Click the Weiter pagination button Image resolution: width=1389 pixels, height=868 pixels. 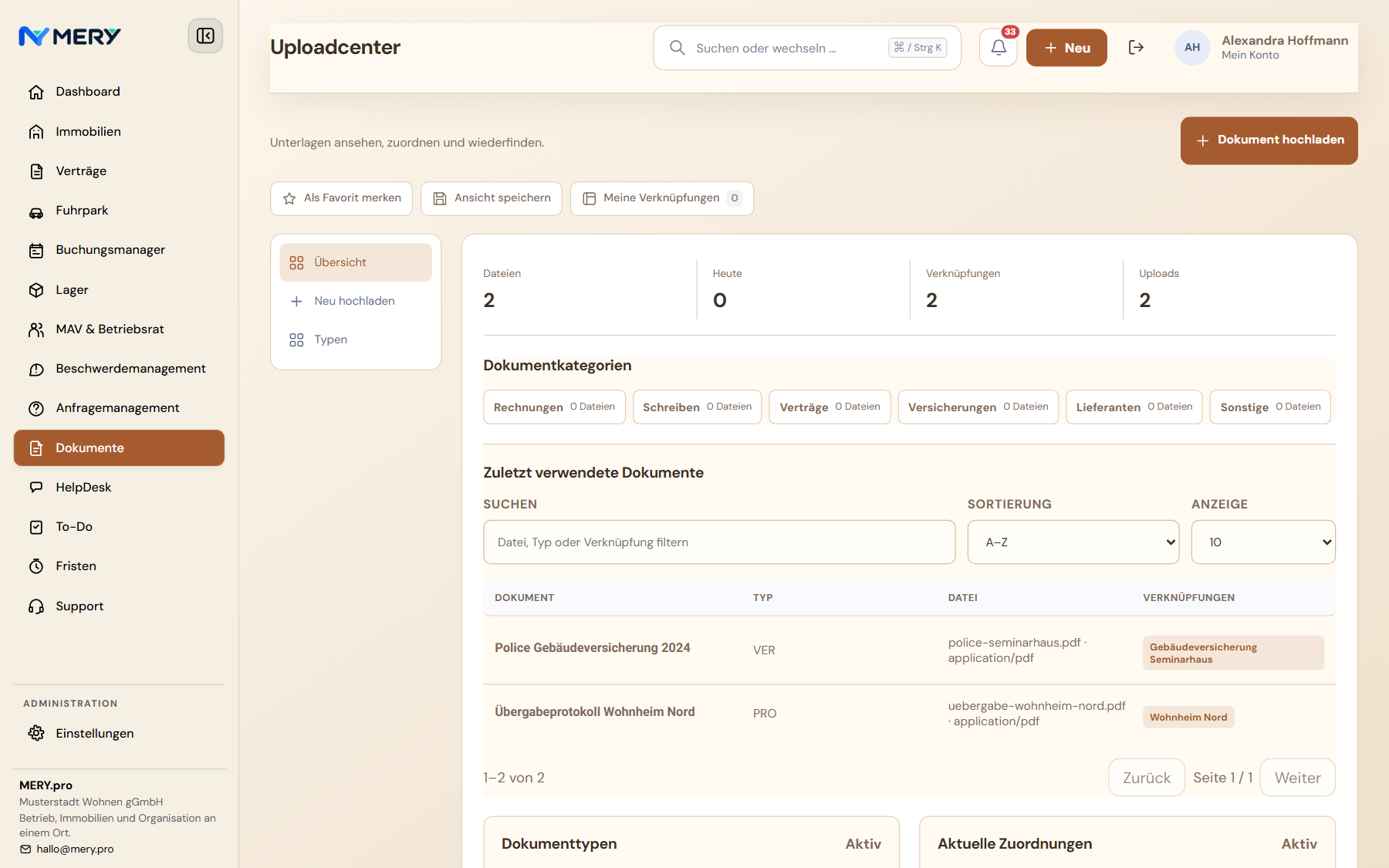pyautogui.click(x=1297, y=778)
